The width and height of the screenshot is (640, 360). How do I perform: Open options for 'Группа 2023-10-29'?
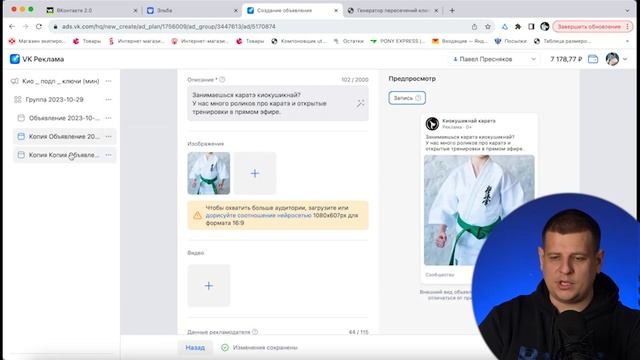(x=109, y=100)
